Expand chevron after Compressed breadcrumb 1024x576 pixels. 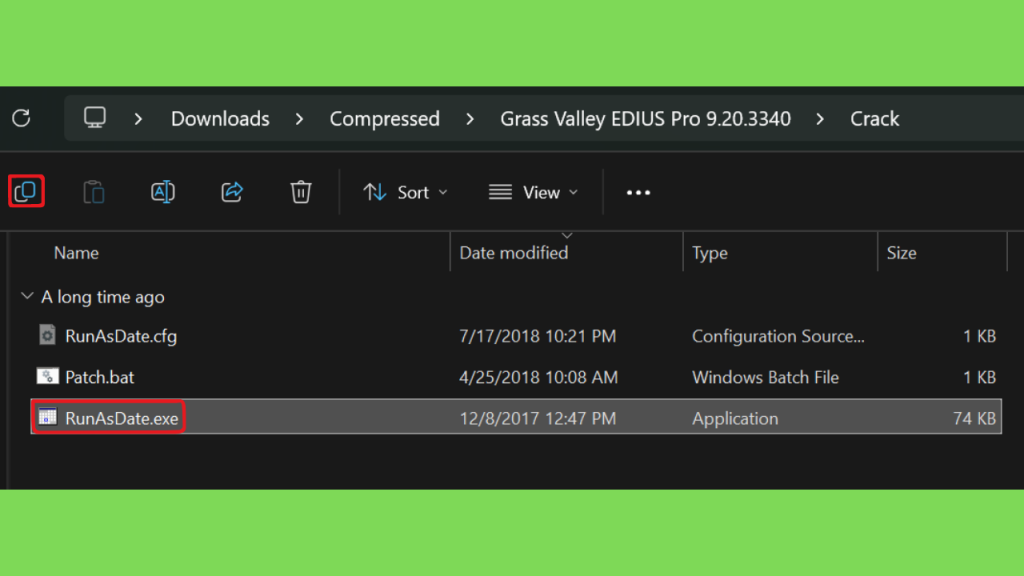click(x=470, y=119)
